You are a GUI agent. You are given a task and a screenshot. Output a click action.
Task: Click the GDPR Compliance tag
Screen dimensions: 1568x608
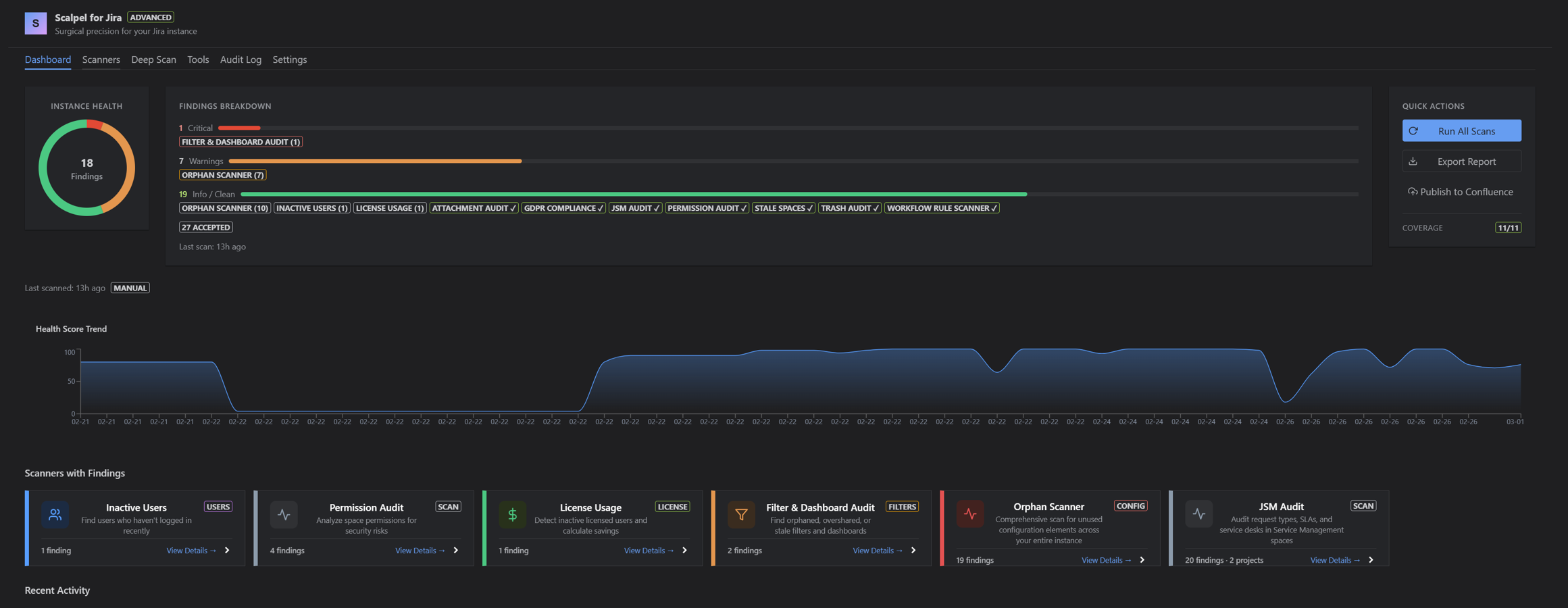(x=564, y=208)
